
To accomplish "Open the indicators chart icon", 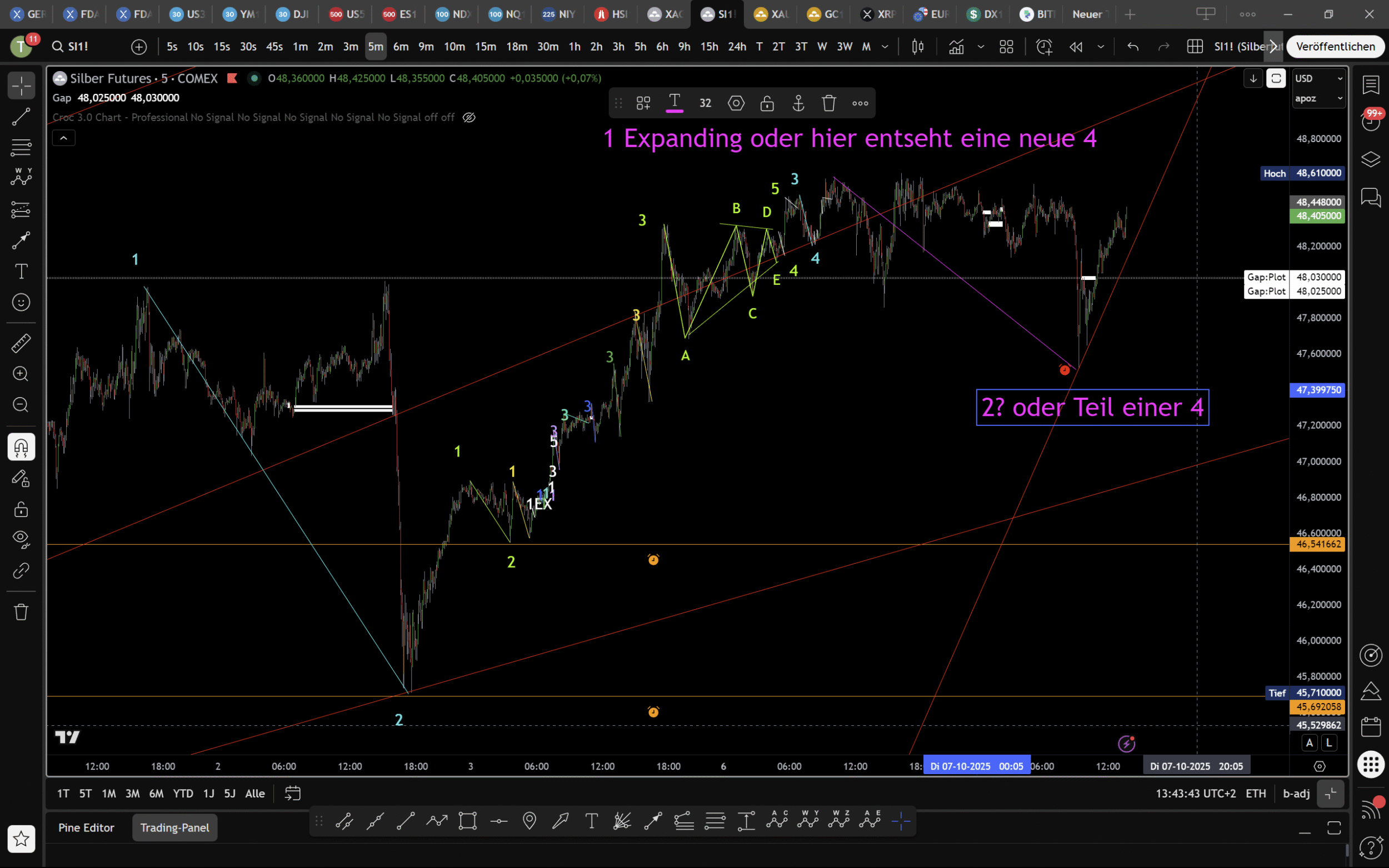I will (957, 47).
